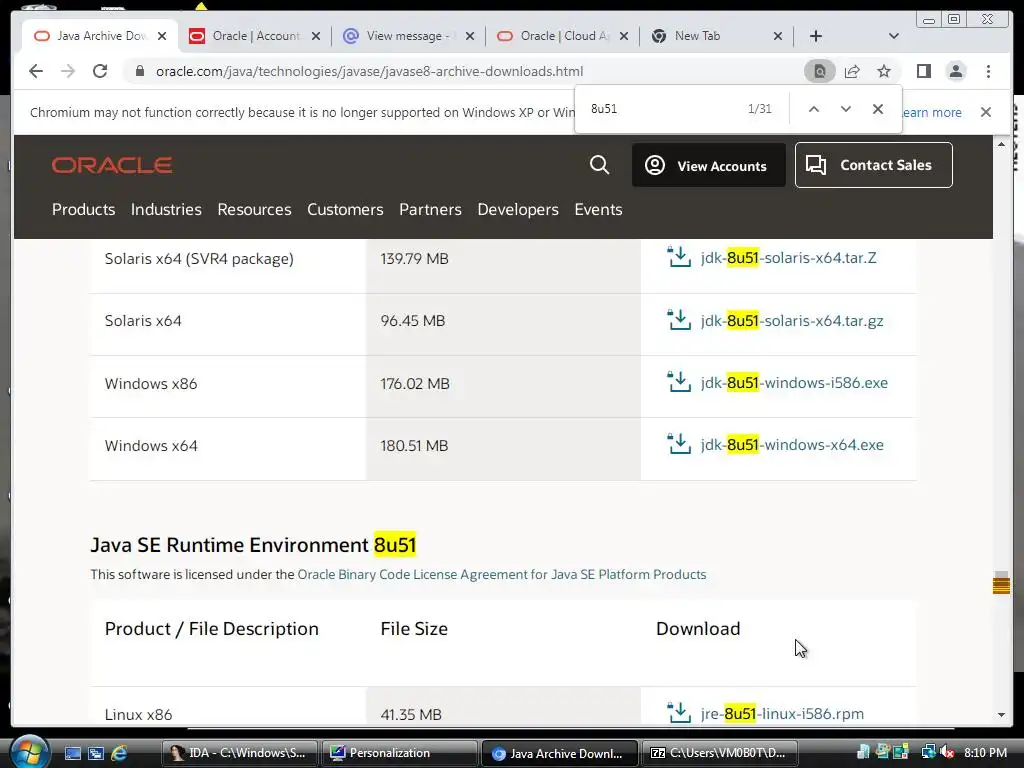Click the scrollbar down arrow

1001,714
